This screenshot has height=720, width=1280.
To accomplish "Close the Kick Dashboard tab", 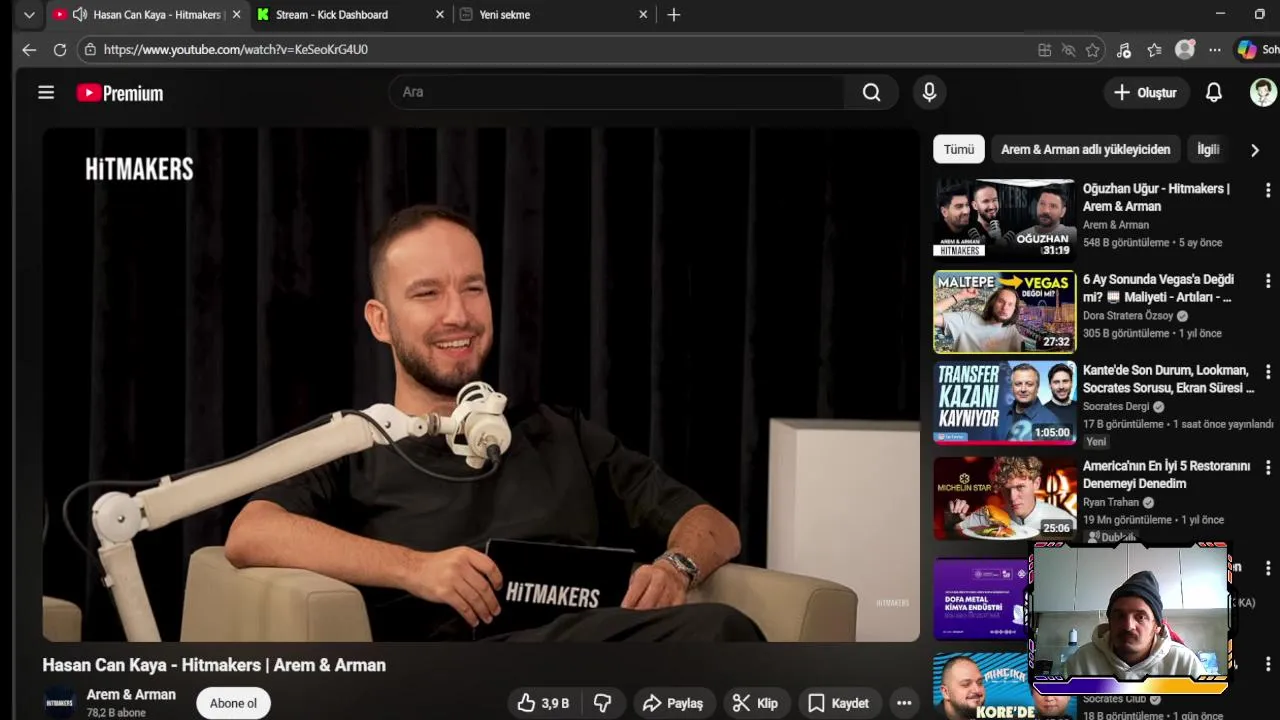I will coord(440,15).
